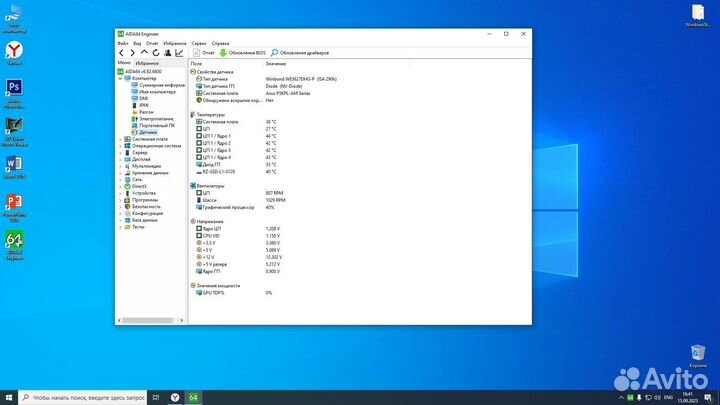Screen dimensions: 720x405
Task: Open the Файл menu
Action: click(123, 43)
